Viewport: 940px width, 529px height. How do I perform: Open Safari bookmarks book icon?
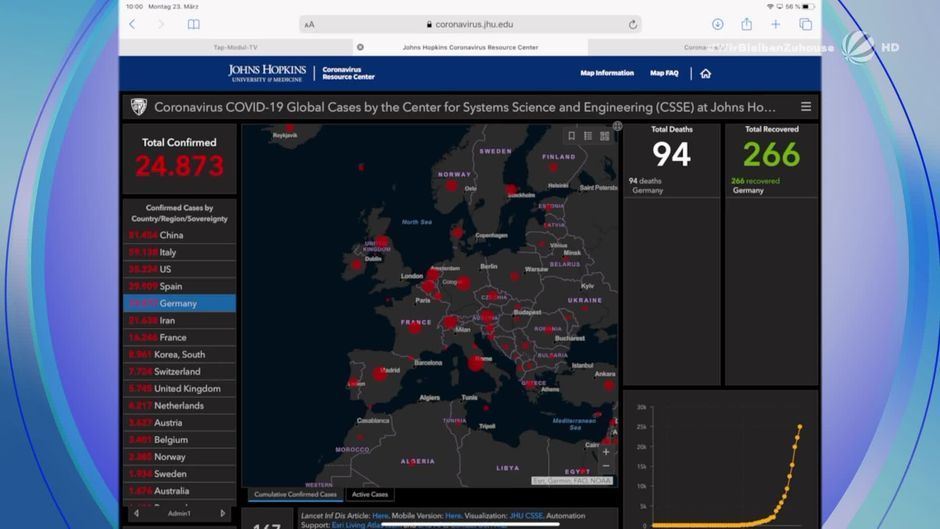[x=194, y=25]
